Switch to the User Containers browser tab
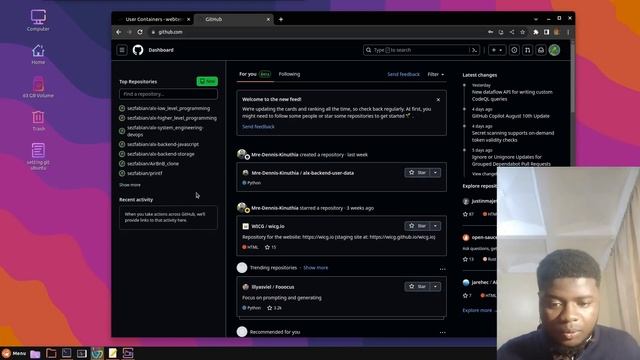This screenshot has height=360, width=640. pyautogui.click(x=154, y=19)
